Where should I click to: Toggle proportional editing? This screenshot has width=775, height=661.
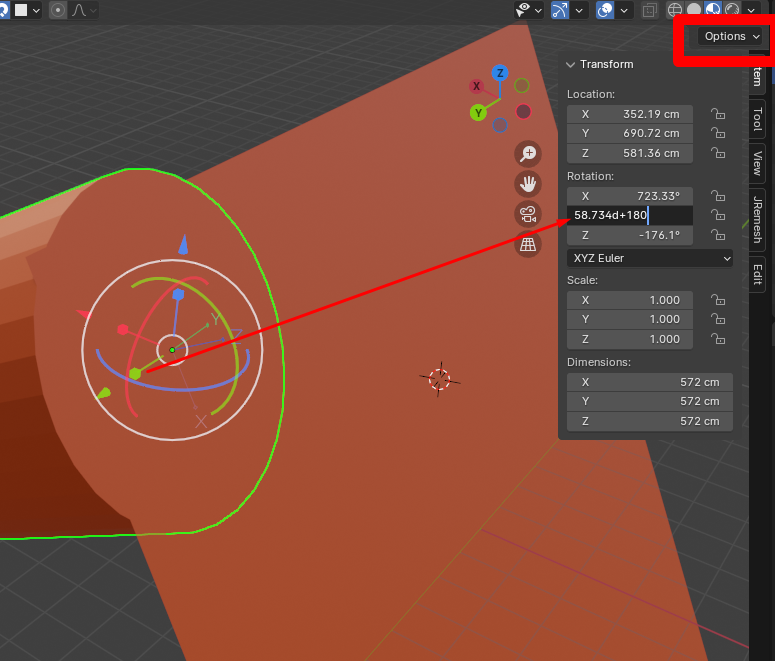click(x=58, y=10)
